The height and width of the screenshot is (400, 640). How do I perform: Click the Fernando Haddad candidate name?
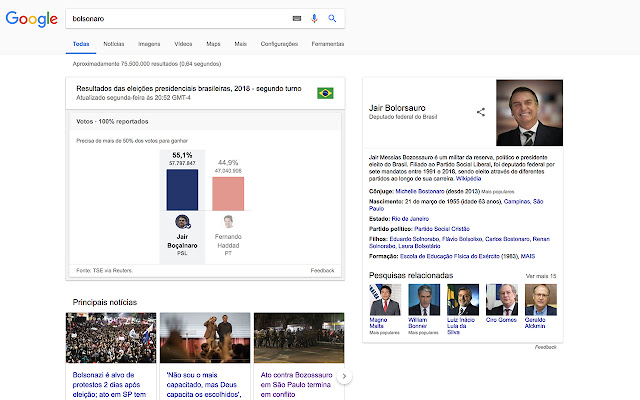(x=228, y=241)
